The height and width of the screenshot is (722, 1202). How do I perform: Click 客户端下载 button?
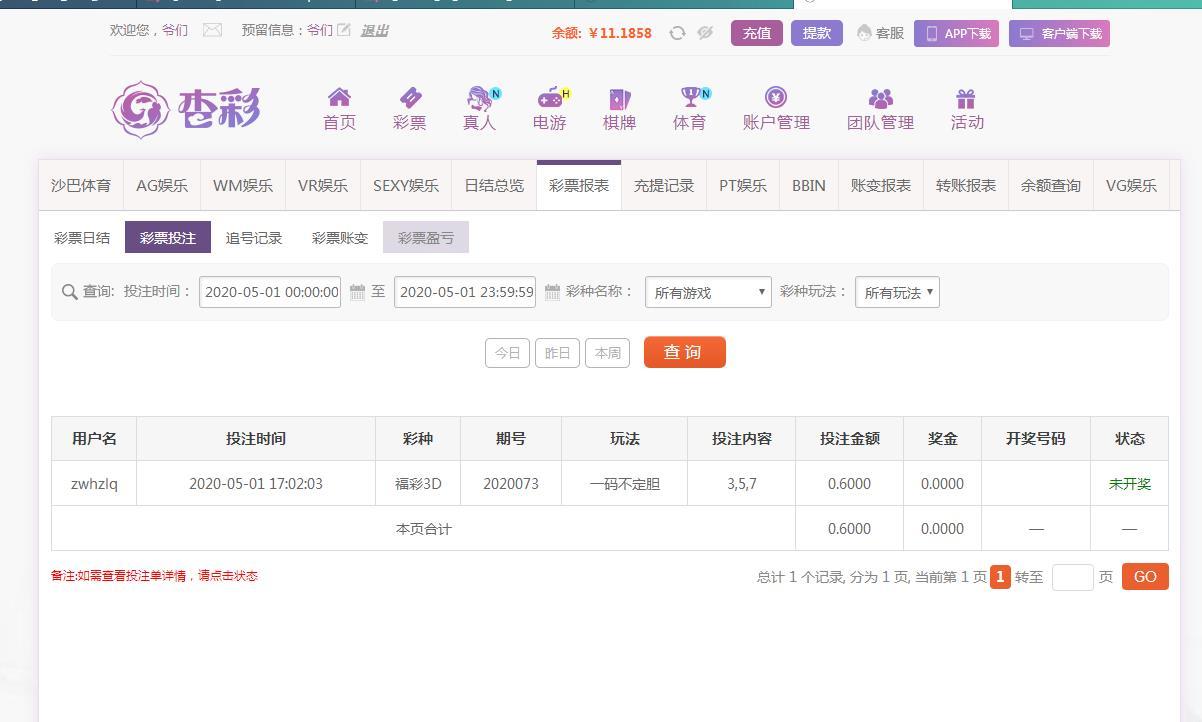[x=1059, y=34]
